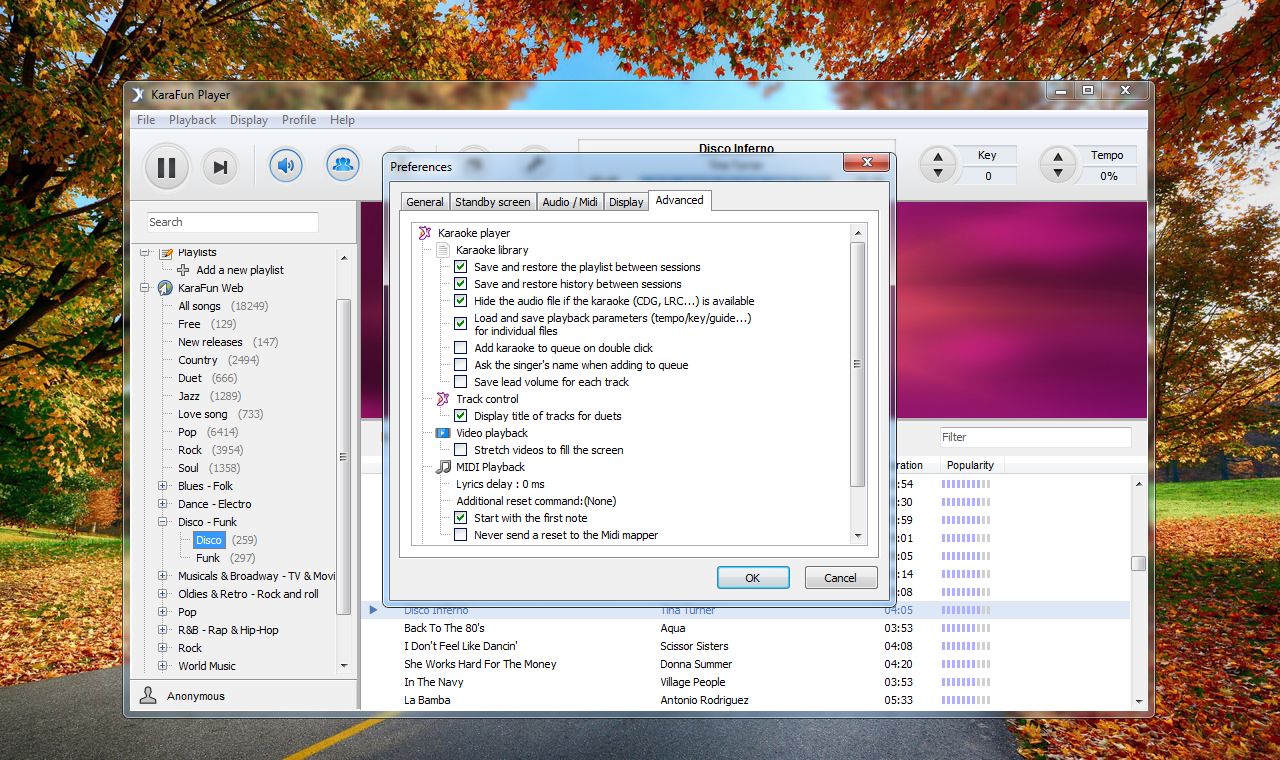The width and height of the screenshot is (1280, 760).
Task: Open the Display tab in Preferences
Action: 626,202
